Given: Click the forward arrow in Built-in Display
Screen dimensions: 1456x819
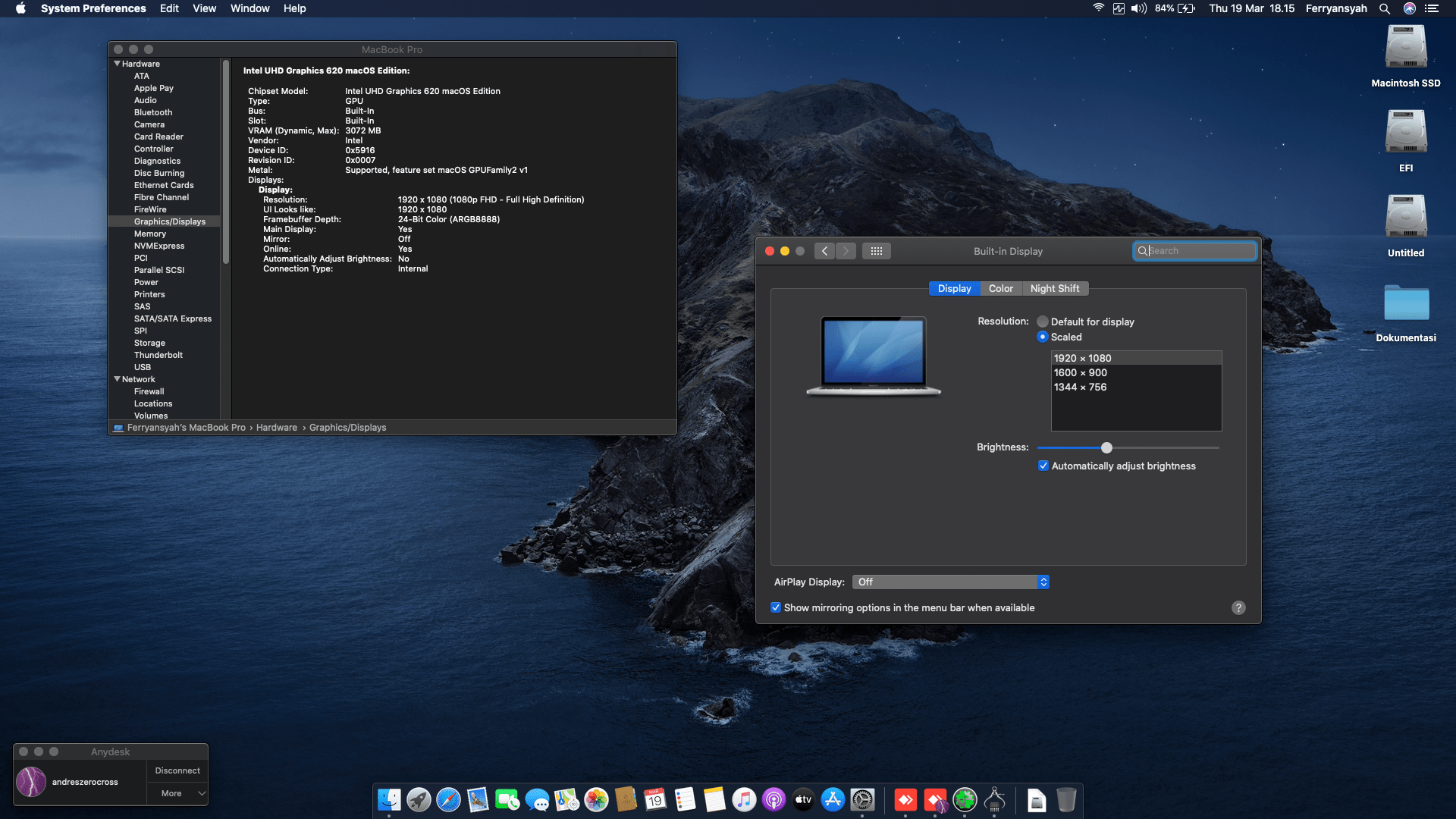Looking at the screenshot, I should [x=846, y=251].
